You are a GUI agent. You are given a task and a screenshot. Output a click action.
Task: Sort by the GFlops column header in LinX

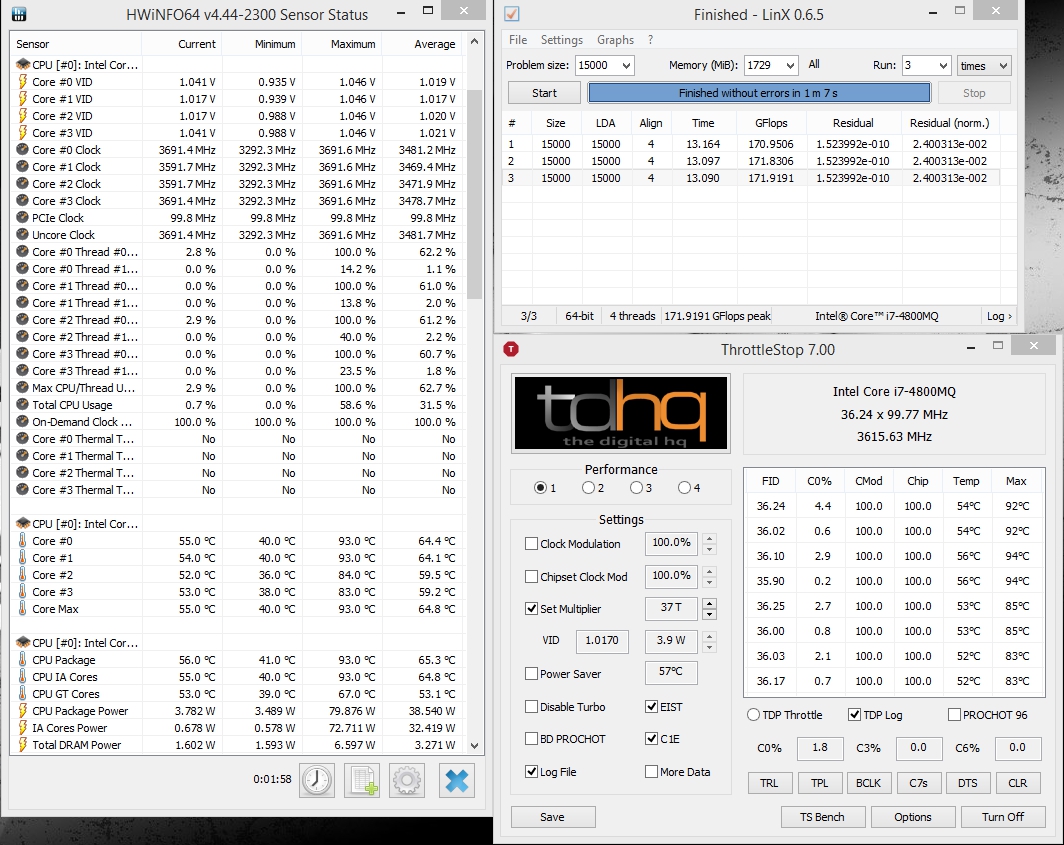pyautogui.click(x=771, y=123)
